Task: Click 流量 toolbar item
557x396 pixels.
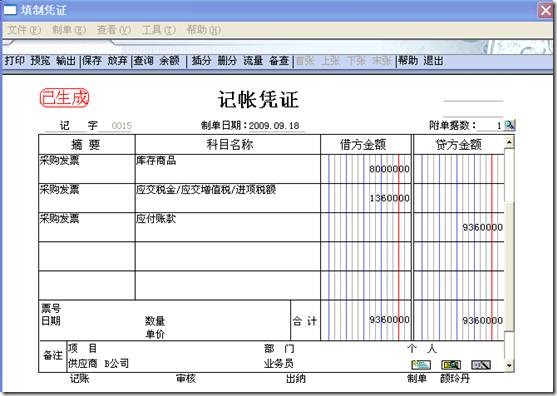Action: coord(253,61)
